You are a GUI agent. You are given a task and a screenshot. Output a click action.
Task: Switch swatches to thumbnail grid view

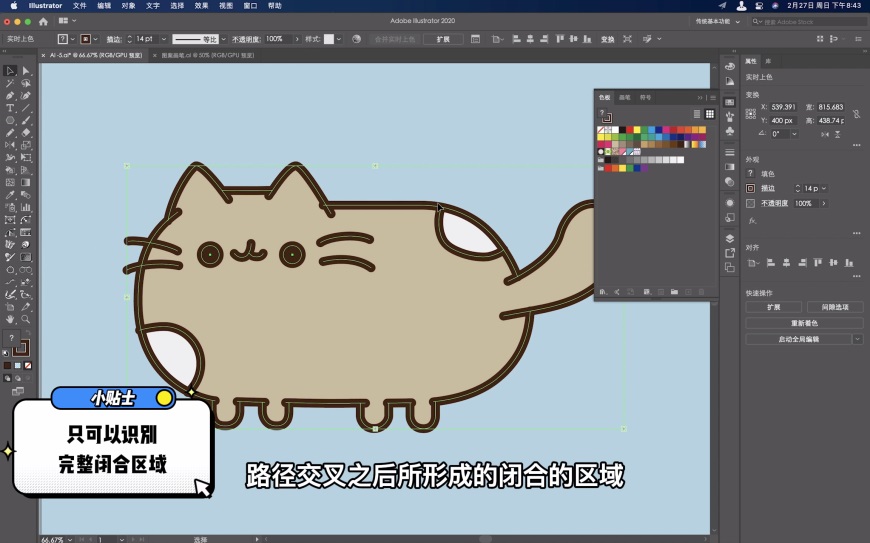pyautogui.click(x=710, y=114)
